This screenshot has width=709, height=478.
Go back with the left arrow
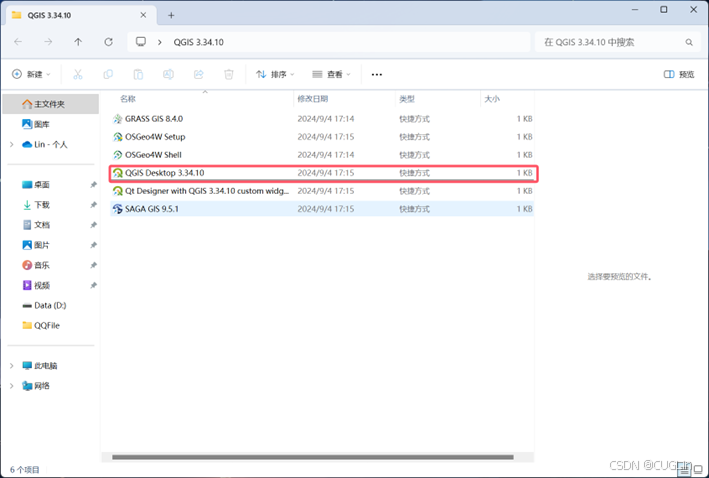click(x=18, y=42)
